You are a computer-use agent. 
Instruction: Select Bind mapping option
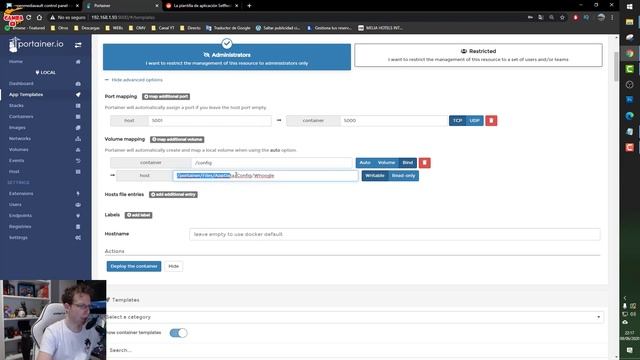click(x=407, y=163)
